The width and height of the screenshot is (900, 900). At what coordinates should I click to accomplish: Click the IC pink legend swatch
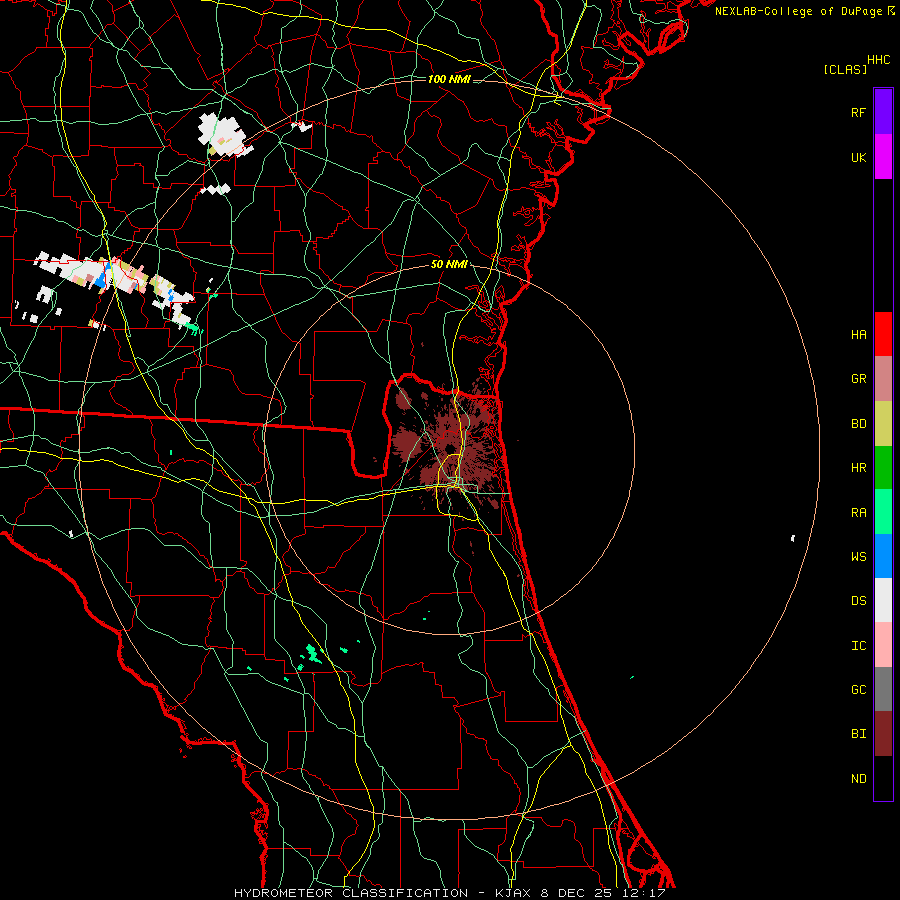pyautogui.click(x=883, y=645)
